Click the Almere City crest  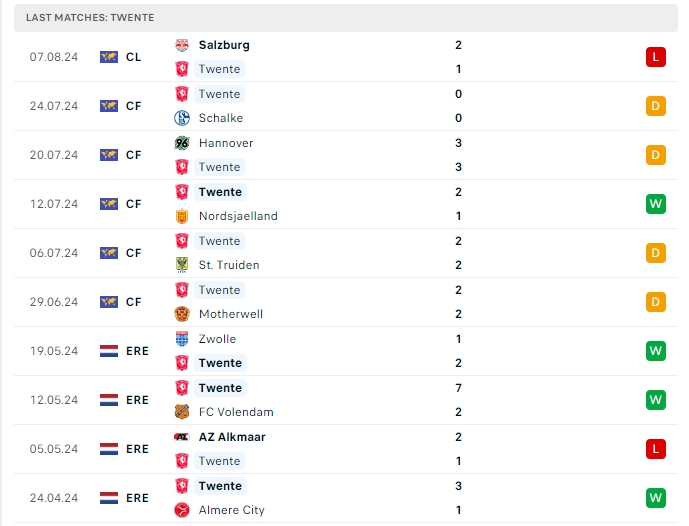pyautogui.click(x=182, y=510)
